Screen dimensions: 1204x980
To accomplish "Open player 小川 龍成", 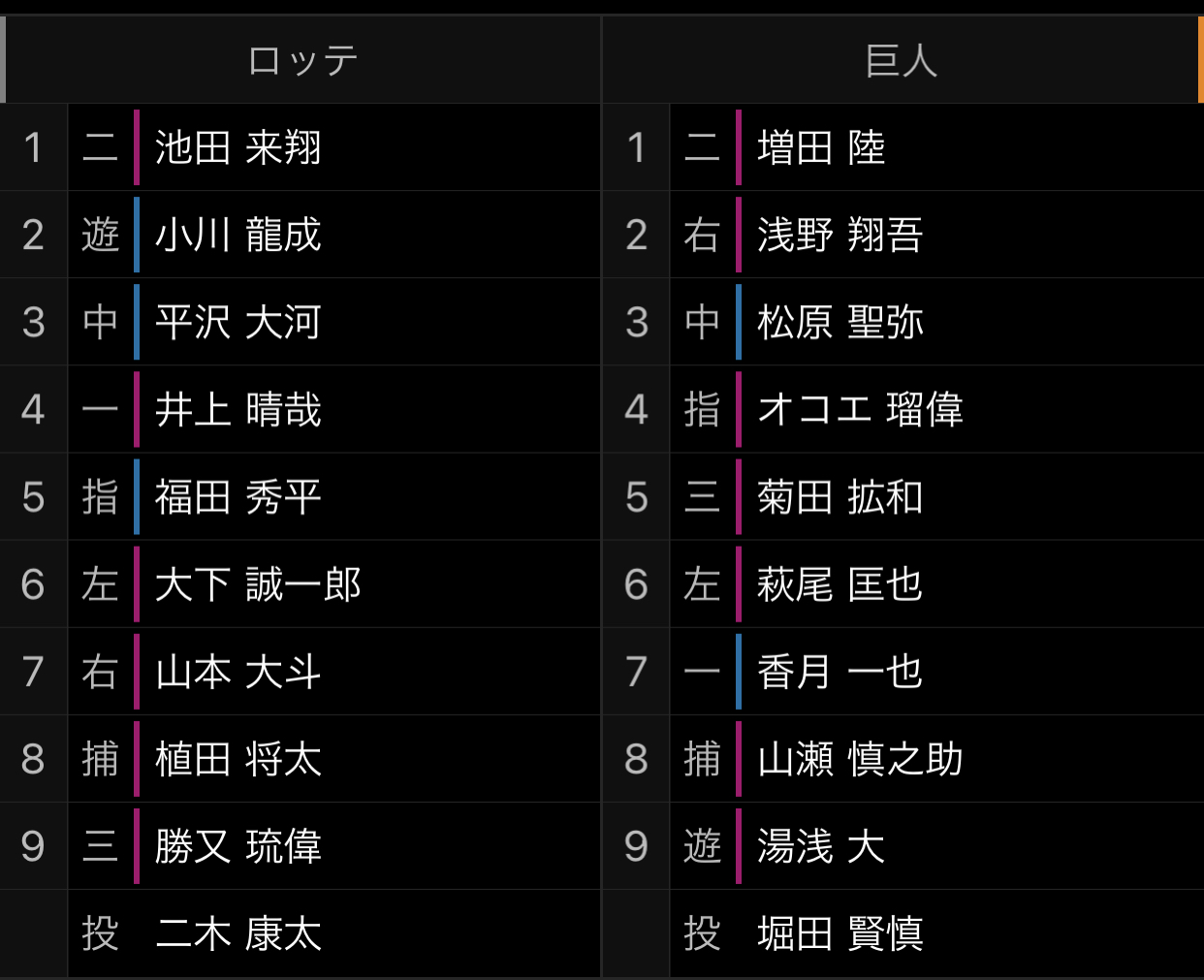I will point(238,236).
